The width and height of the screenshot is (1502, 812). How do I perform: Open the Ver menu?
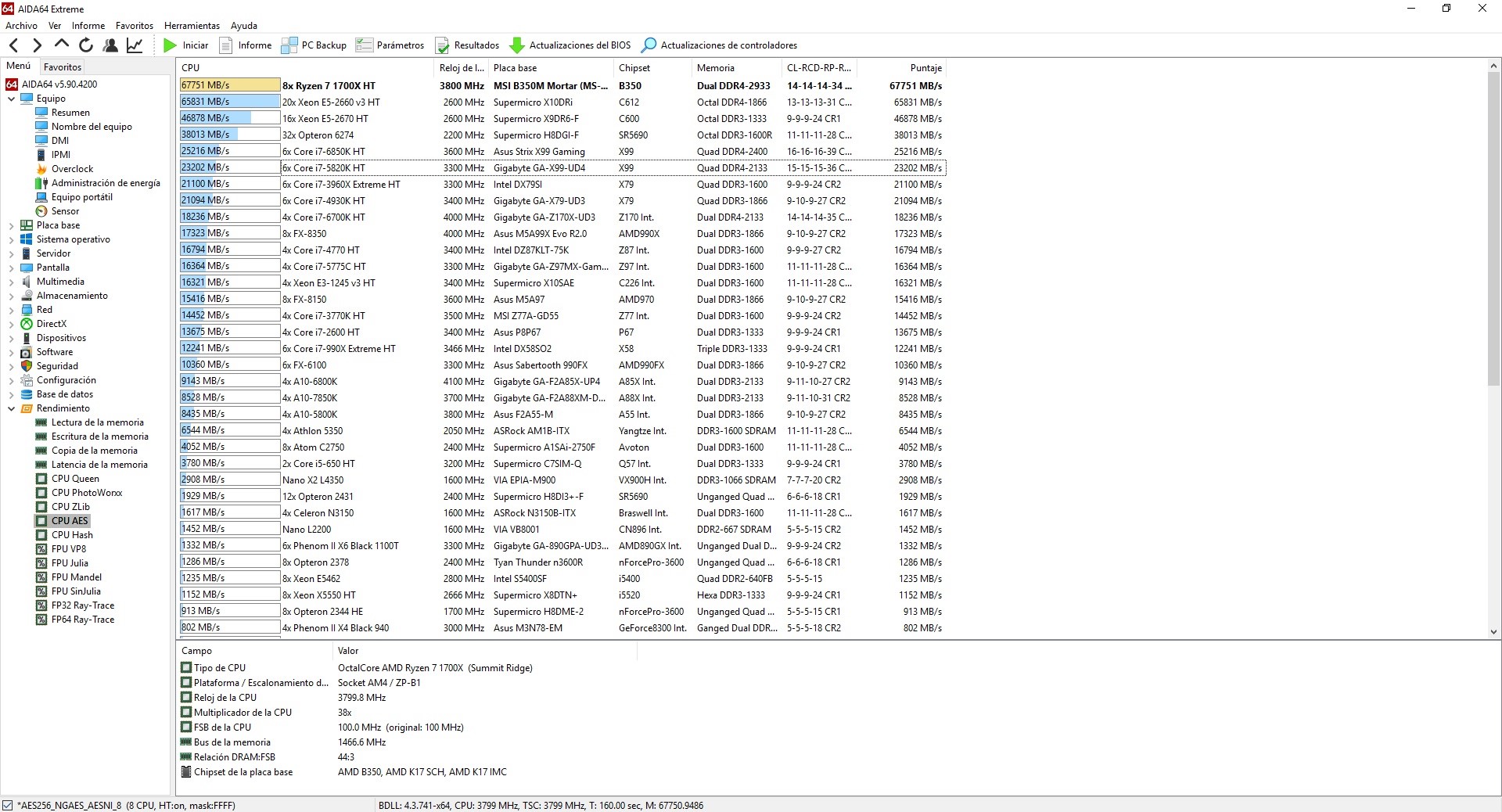coord(55,26)
